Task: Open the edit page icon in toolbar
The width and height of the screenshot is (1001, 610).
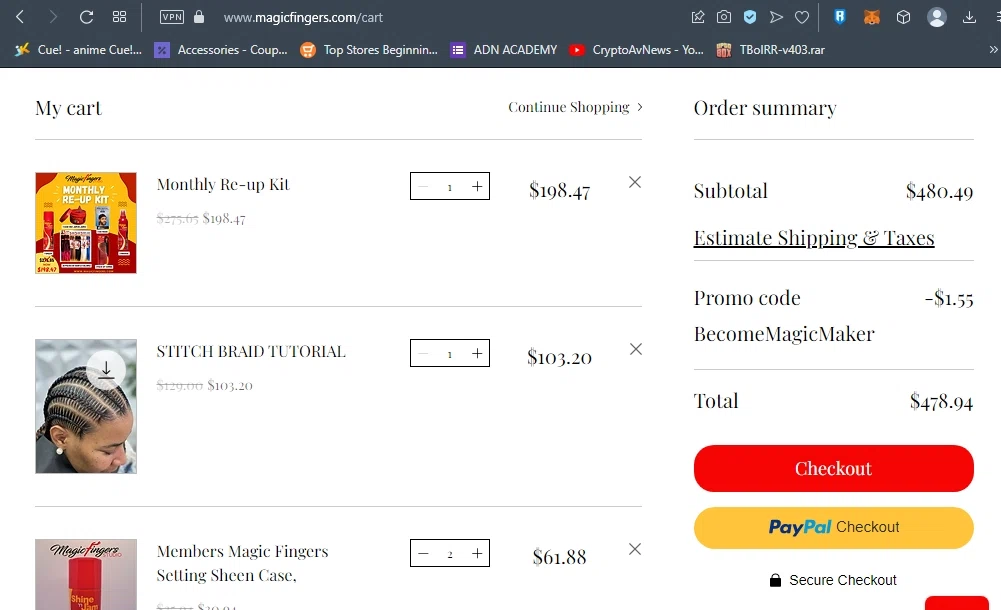Action: coord(698,17)
